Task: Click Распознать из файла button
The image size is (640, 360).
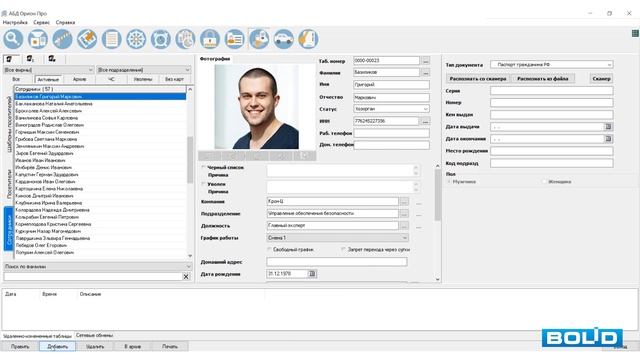Action: [543, 79]
